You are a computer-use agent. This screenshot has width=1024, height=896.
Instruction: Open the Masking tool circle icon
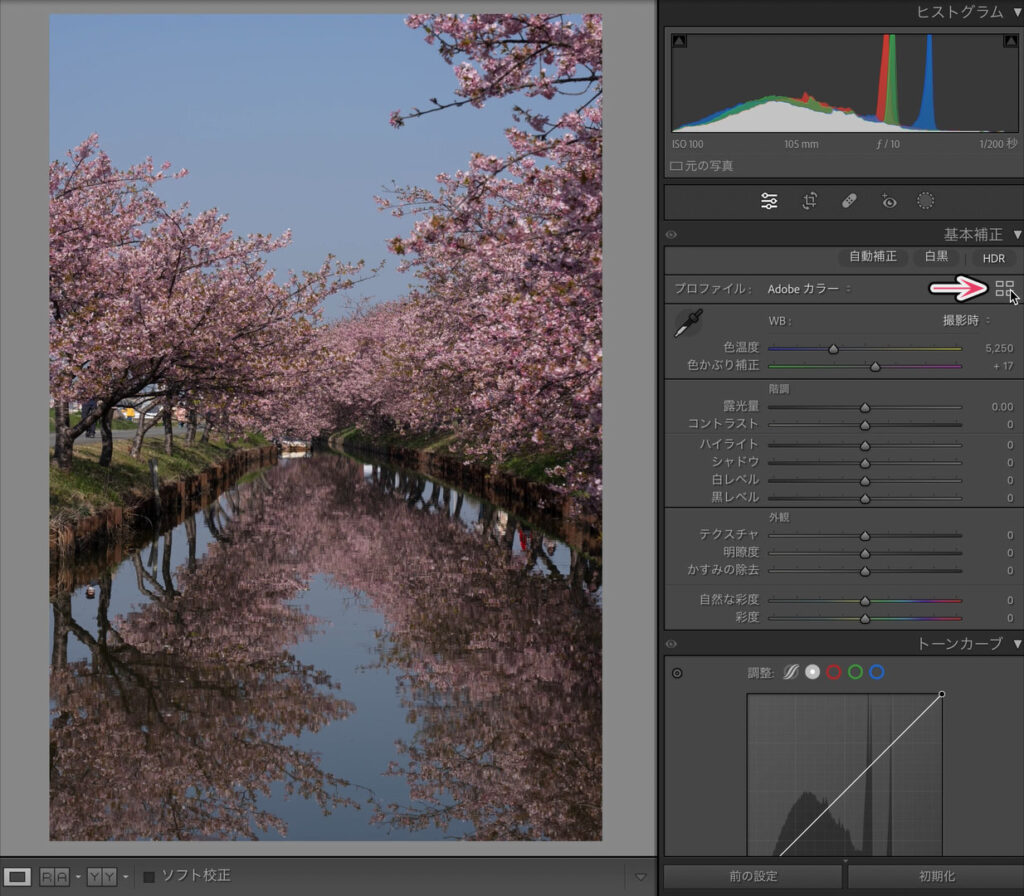pyautogui.click(x=926, y=201)
